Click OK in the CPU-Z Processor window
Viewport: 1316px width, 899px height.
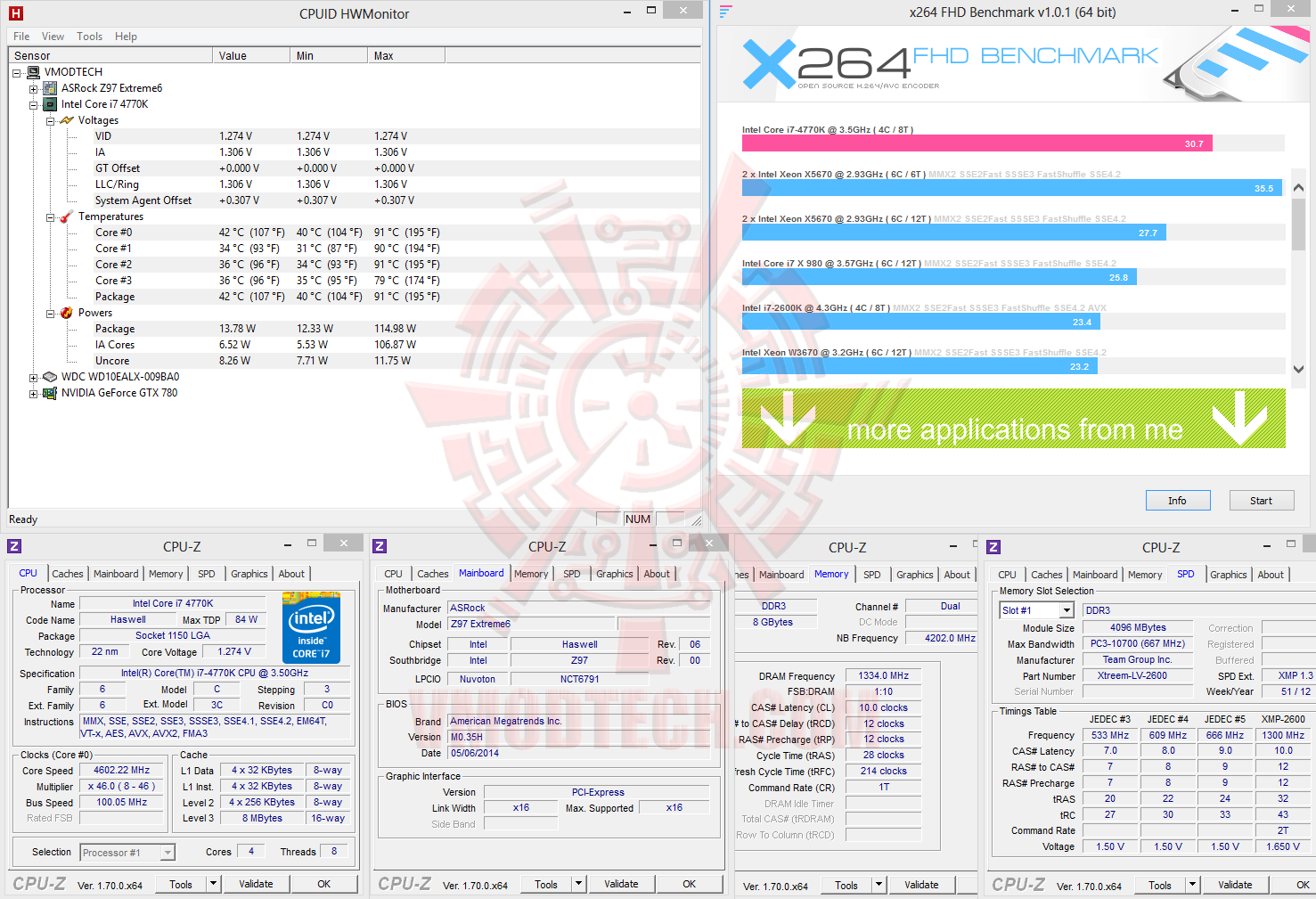(x=324, y=884)
